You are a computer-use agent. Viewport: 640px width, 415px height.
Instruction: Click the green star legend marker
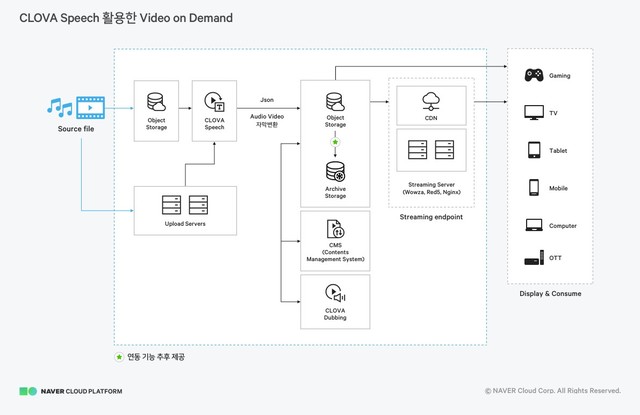click(119, 357)
